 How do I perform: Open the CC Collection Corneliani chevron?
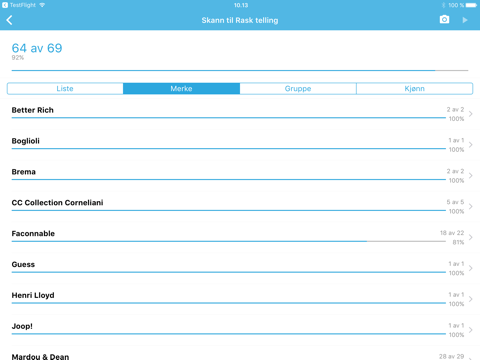pyautogui.click(x=471, y=206)
